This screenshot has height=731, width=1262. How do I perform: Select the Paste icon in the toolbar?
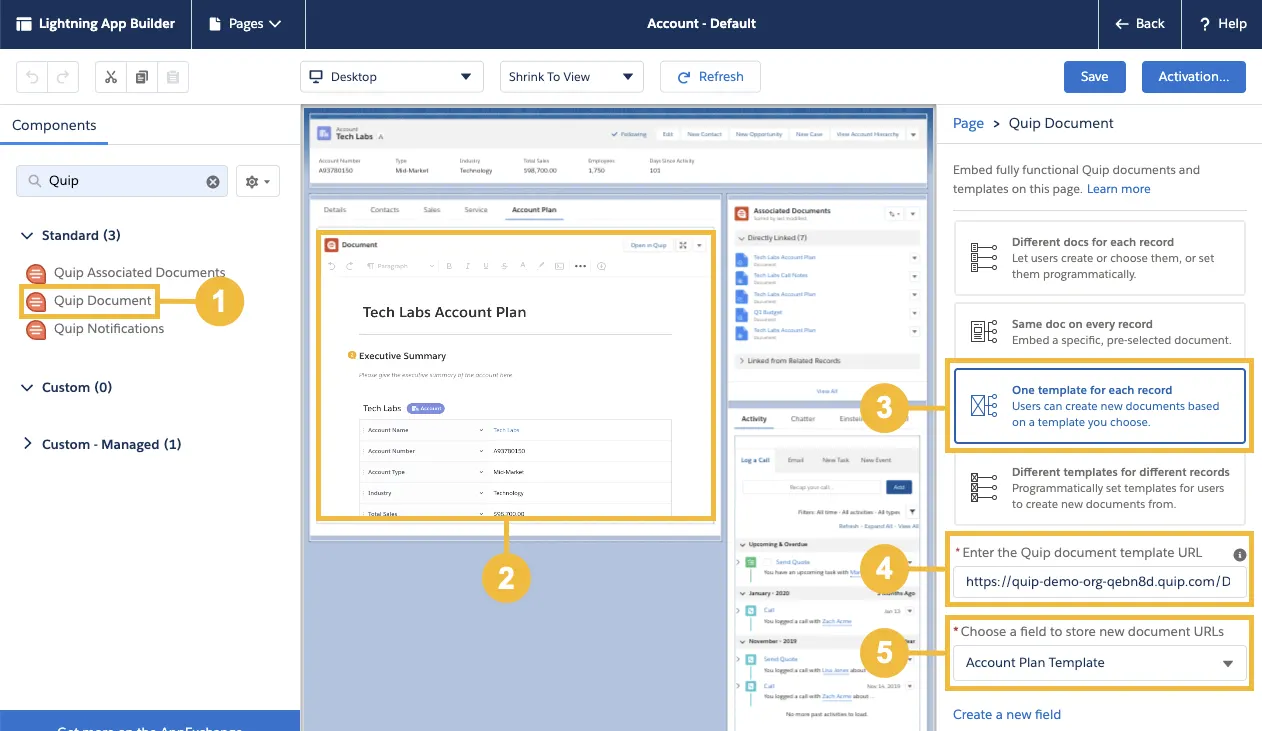pyautogui.click(x=173, y=77)
